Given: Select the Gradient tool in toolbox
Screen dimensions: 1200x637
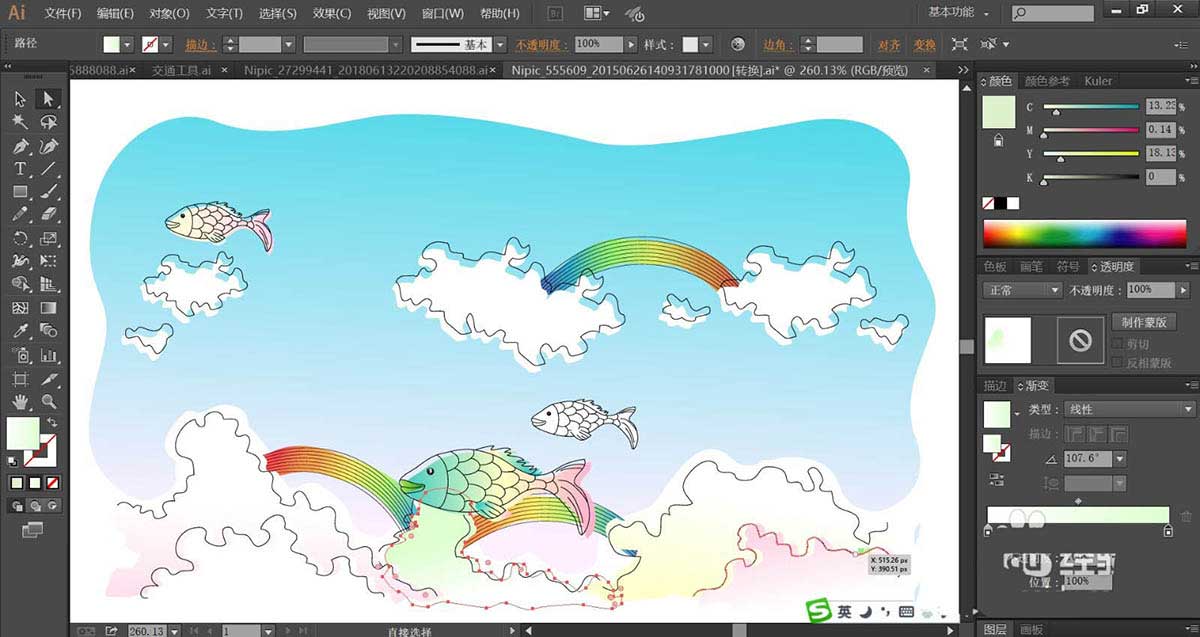Looking at the screenshot, I should [47, 308].
